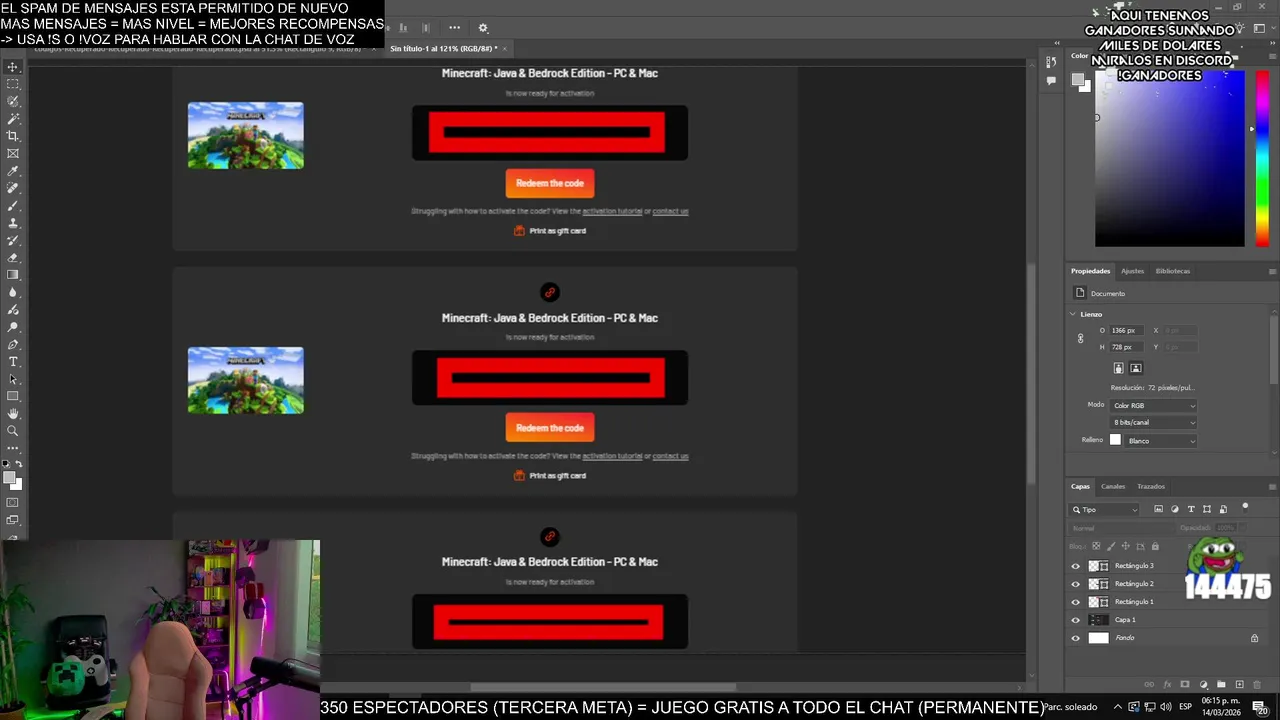Select the History Brush tool
Viewport: 1280px width, 720px height.
coord(13,240)
